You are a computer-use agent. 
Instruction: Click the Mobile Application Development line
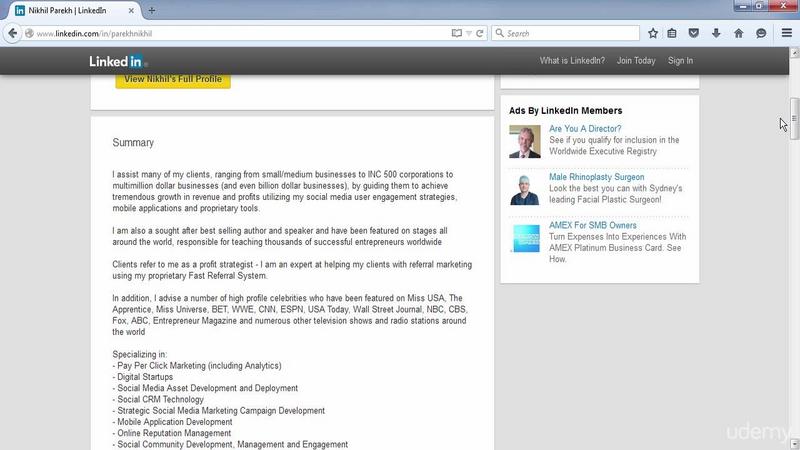(172, 421)
